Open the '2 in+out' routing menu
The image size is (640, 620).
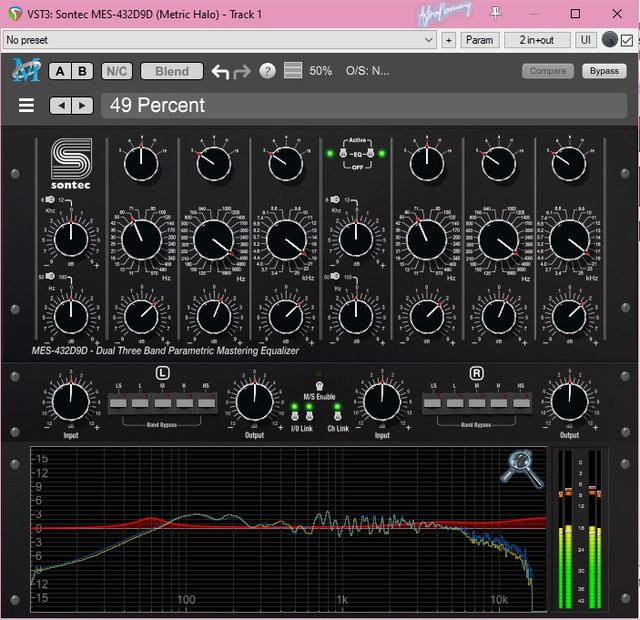537,40
